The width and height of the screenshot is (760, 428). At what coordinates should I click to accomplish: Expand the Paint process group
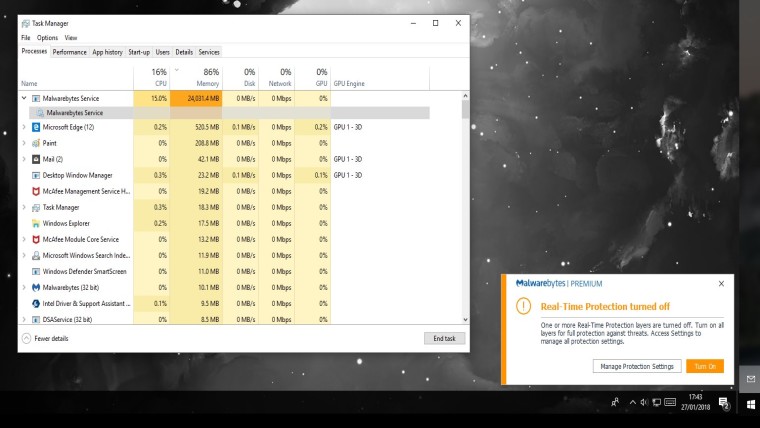click(24, 143)
